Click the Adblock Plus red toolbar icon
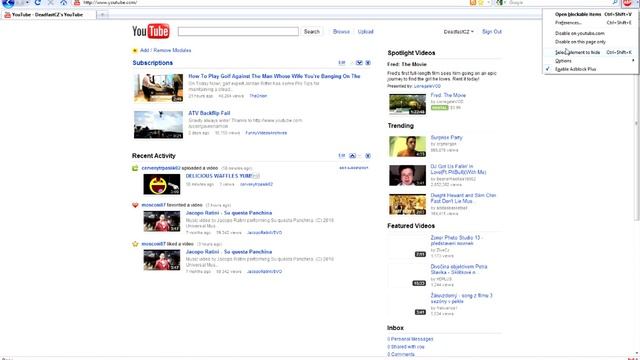This screenshot has height=360, width=640. click(x=627, y=3)
